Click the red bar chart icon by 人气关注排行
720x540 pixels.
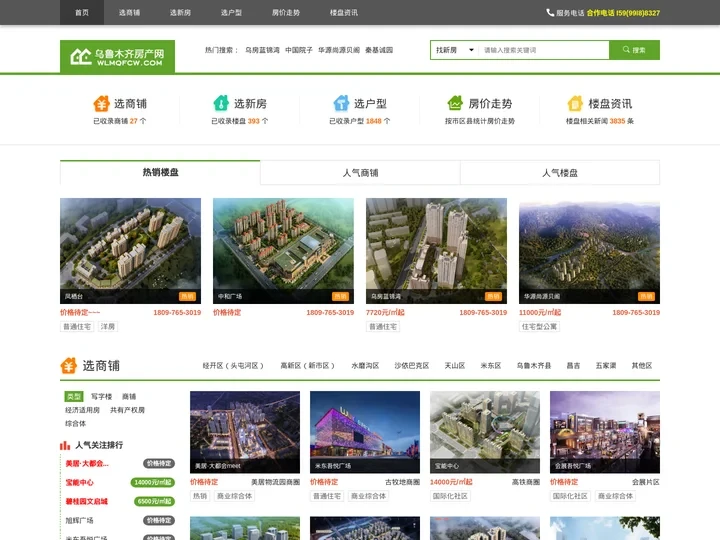[x=65, y=445]
